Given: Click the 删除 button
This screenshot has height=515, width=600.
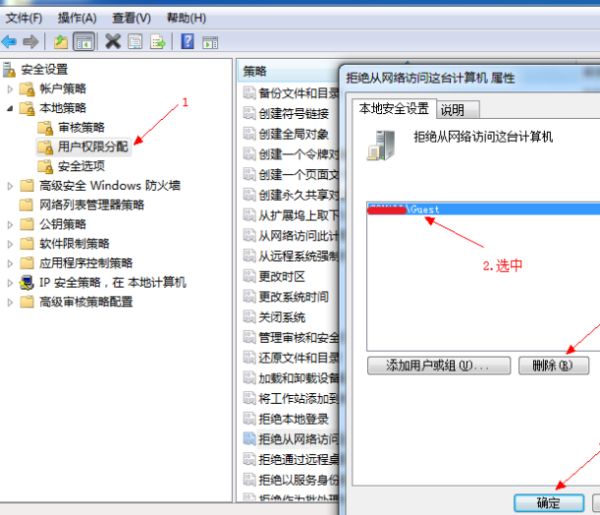Looking at the screenshot, I should pos(553,366).
